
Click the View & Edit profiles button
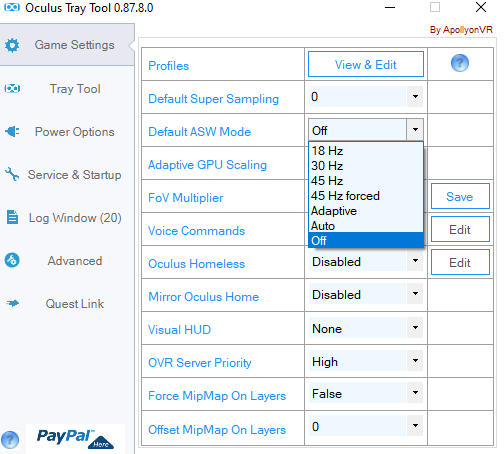366,64
